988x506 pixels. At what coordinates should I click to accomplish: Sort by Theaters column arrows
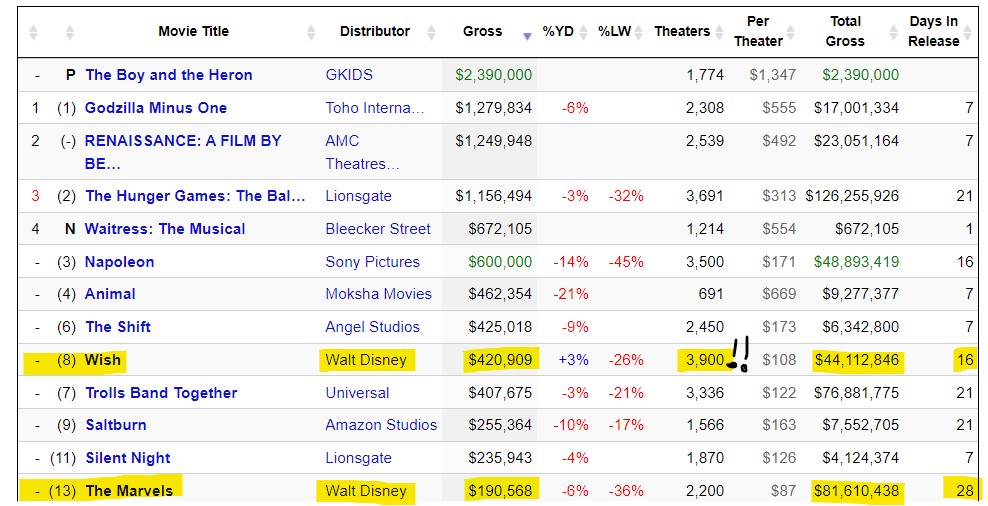pyautogui.click(x=718, y=32)
